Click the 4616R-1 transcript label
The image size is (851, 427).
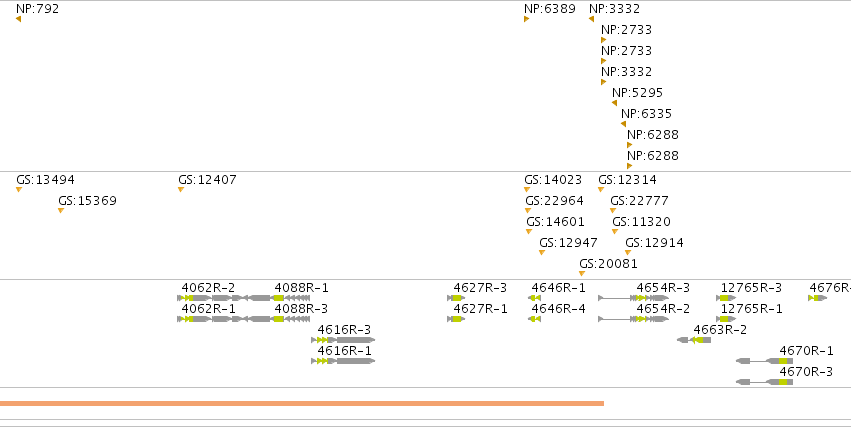click(x=345, y=351)
